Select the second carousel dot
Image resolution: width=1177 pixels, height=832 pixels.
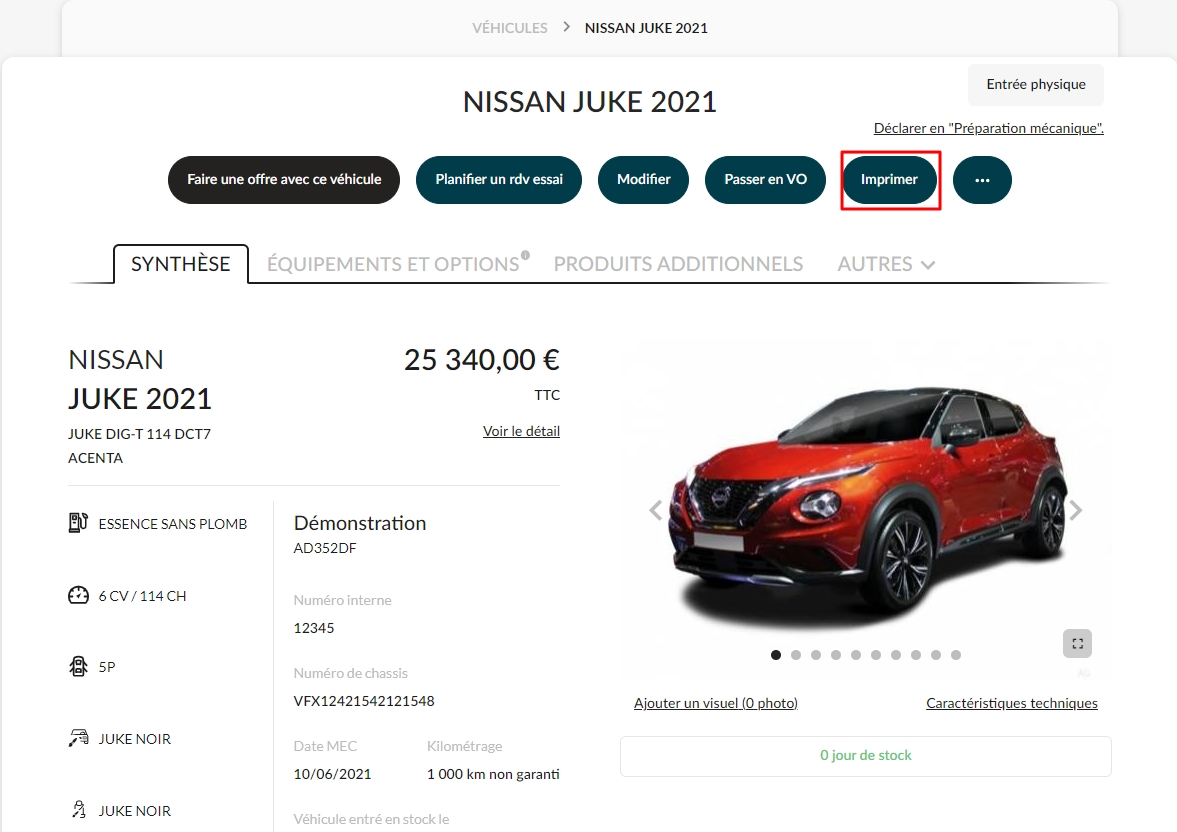pos(796,655)
